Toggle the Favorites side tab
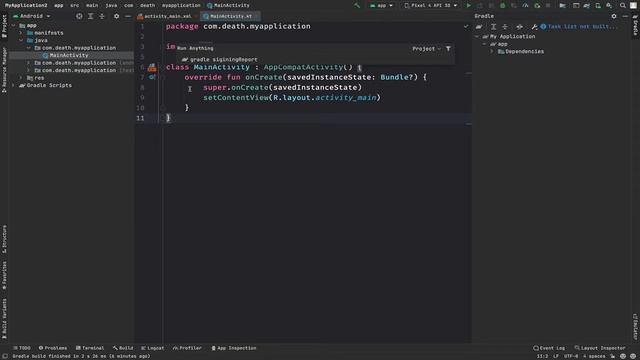Image resolution: width=640 pixels, height=360 pixels. (x=4, y=276)
